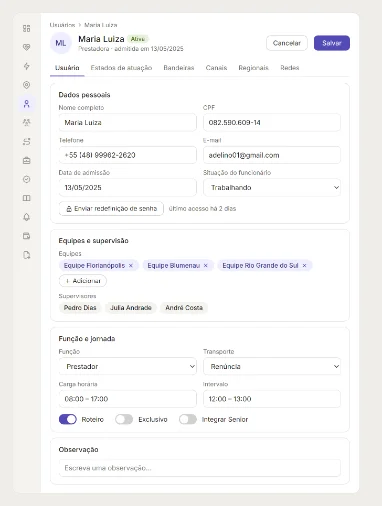Open the briefcase sidebar icon
The width and height of the screenshot is (382, 506).
(x=27, y=160)
